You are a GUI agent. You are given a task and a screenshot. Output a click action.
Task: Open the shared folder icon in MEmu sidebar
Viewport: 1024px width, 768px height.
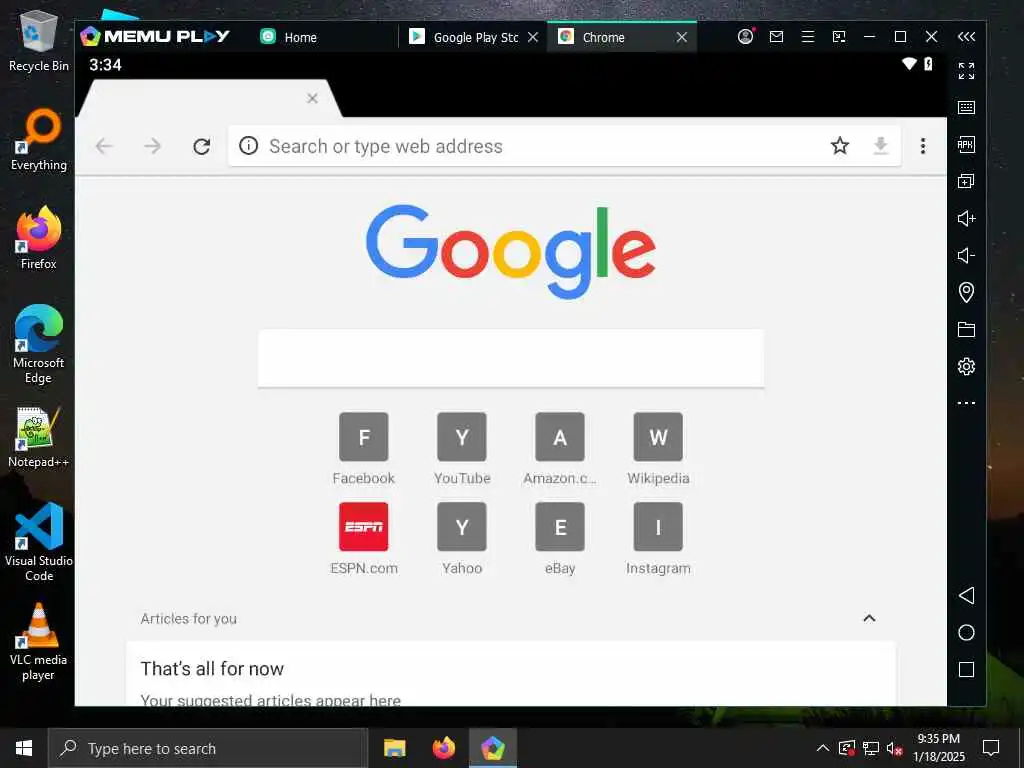tap(967, 329)
